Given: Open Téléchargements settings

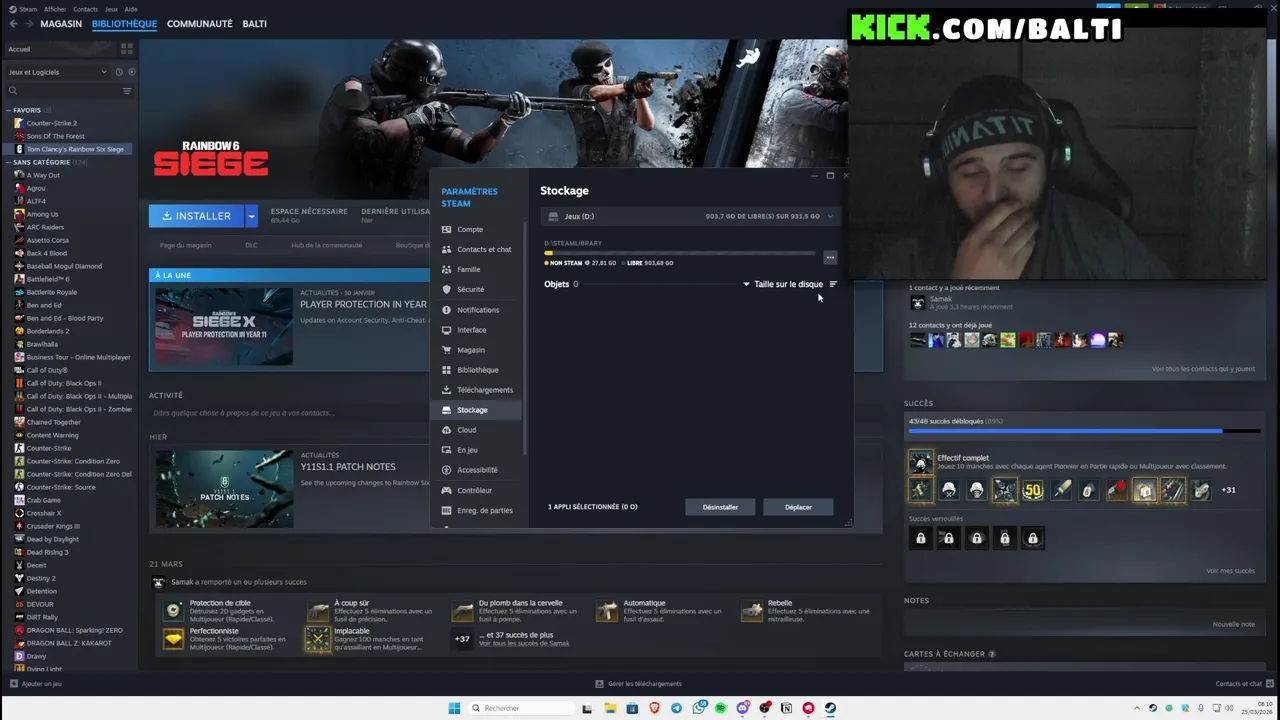Looking at the screenshot, I should [x=478, y=390].
